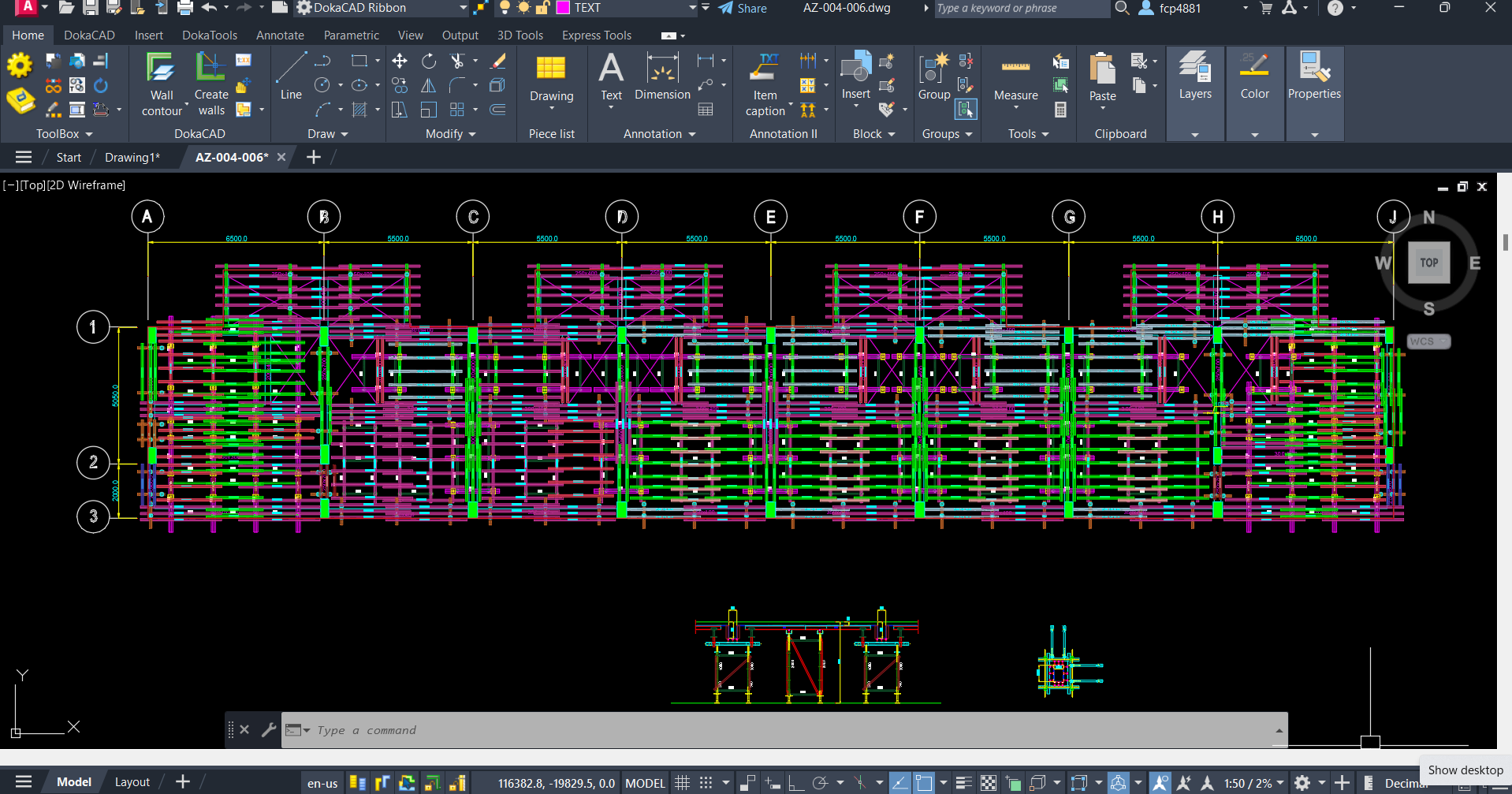Click the Item caption tool
This screenshot has height=794, width=1512.
pos(765,84)
